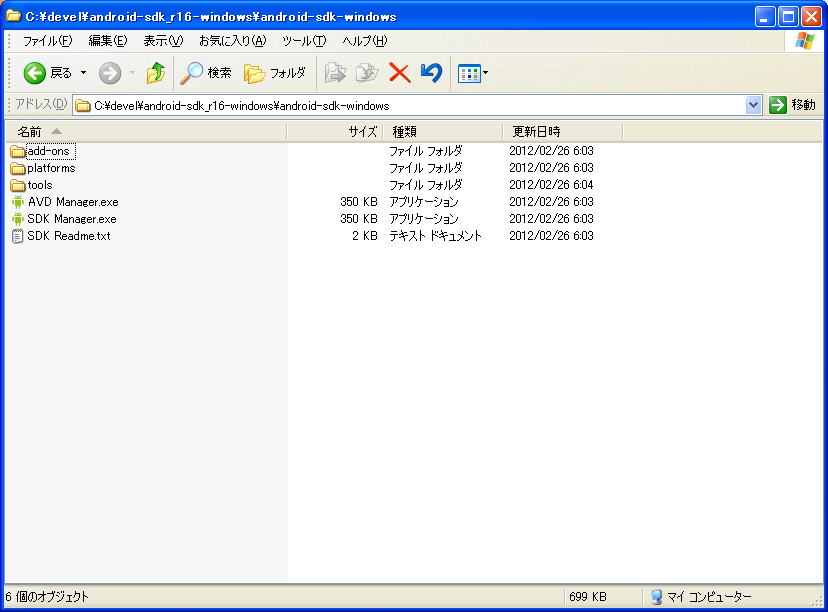Select the SDK Readme.txt document icon
Screen dimensions: 828x612
(17, 236)
